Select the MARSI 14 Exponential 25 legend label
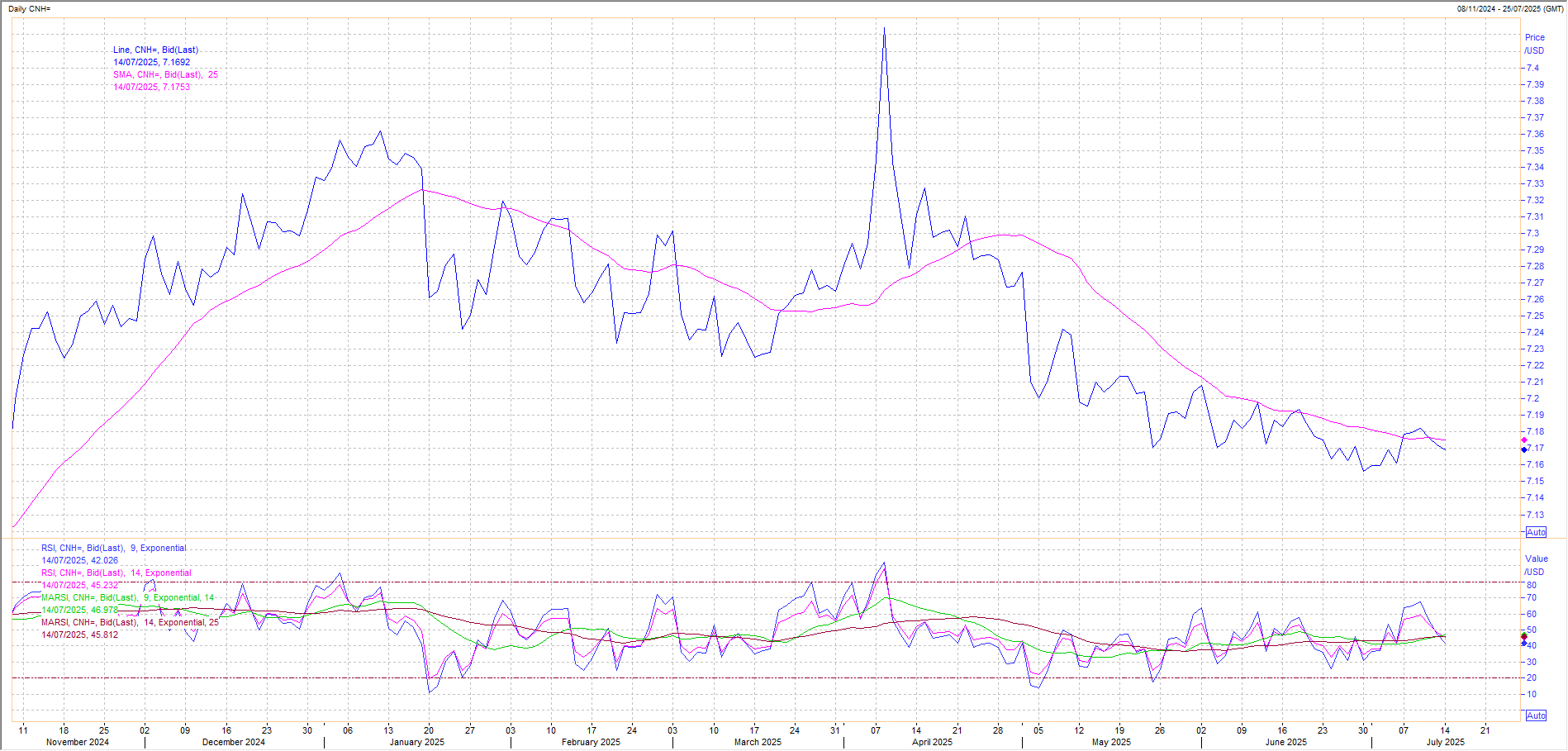 click(130, 622)
